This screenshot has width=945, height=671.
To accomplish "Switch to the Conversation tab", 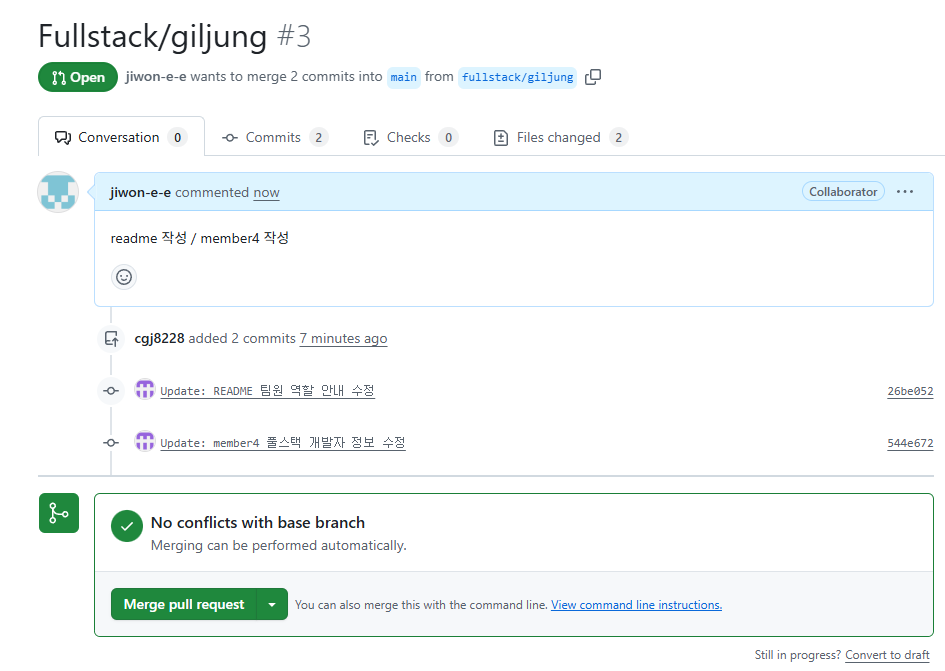I will tap(121, 137).
